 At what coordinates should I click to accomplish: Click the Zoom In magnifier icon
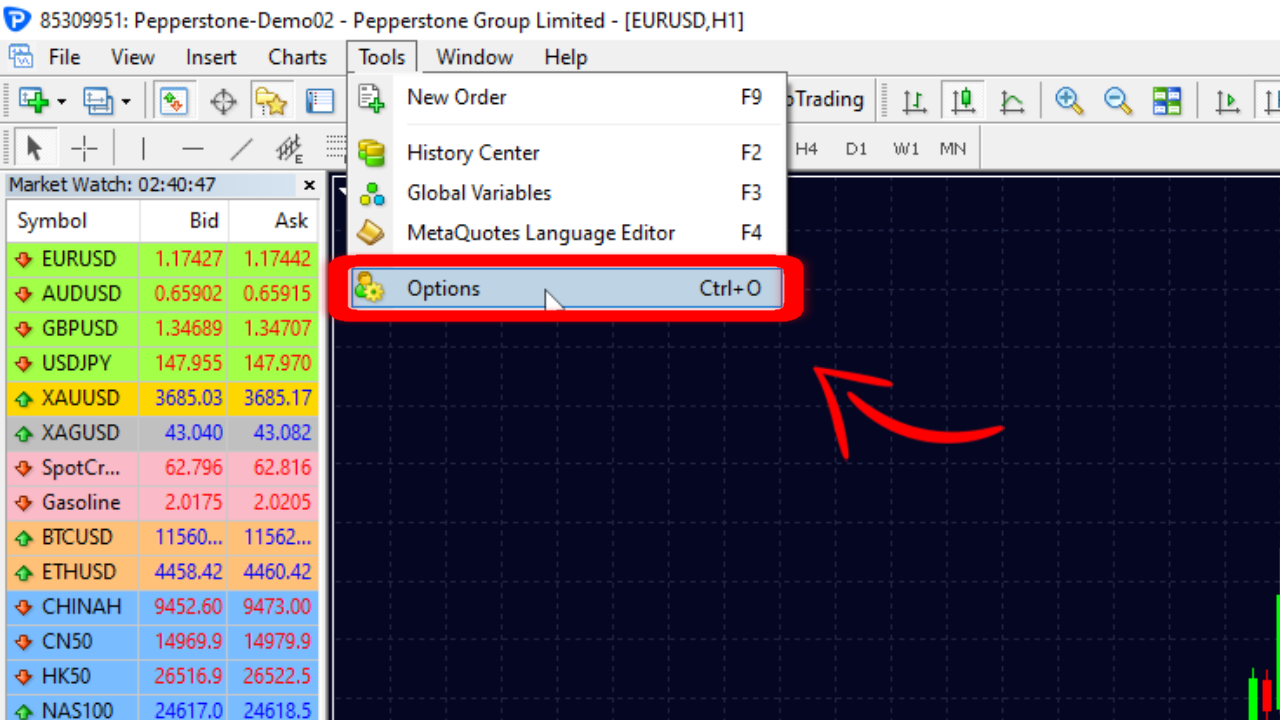[x=1069, y=101]
